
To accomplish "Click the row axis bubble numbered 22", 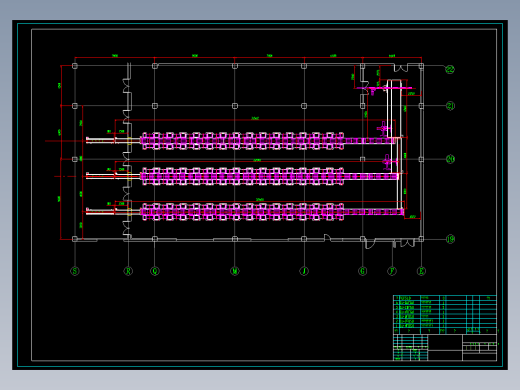I will coord(450,69).
